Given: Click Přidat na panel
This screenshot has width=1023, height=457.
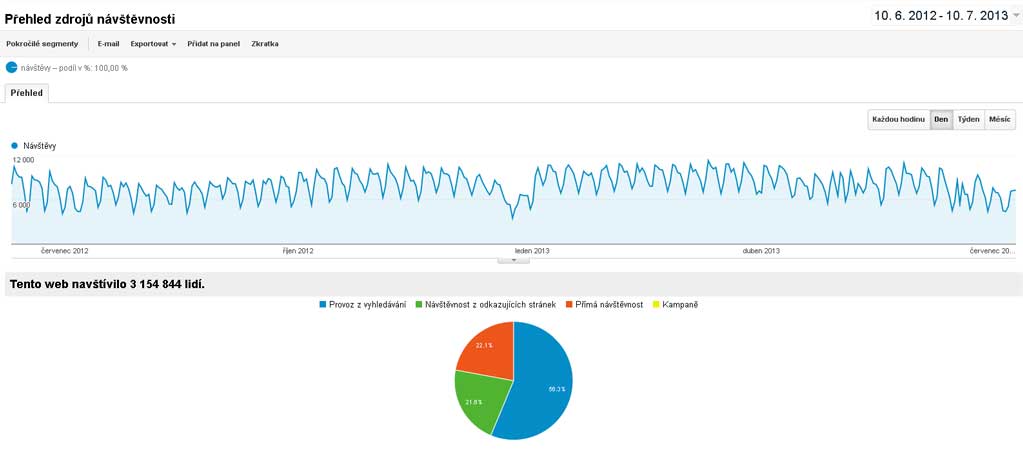Looking at the screenshot, I should [x=212, y=44].
